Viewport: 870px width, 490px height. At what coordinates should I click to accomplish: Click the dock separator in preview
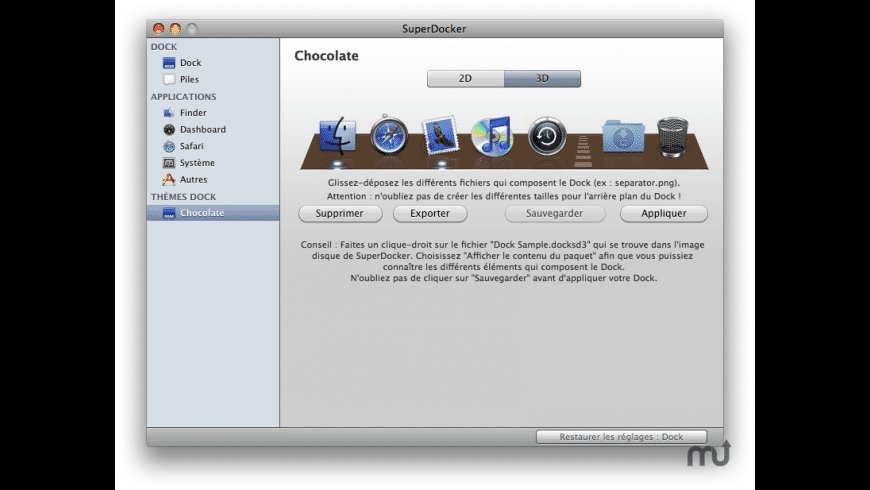point(583,150)
